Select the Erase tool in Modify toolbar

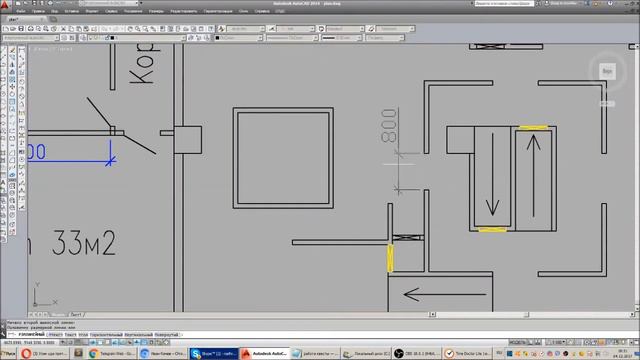pos(12,50)
